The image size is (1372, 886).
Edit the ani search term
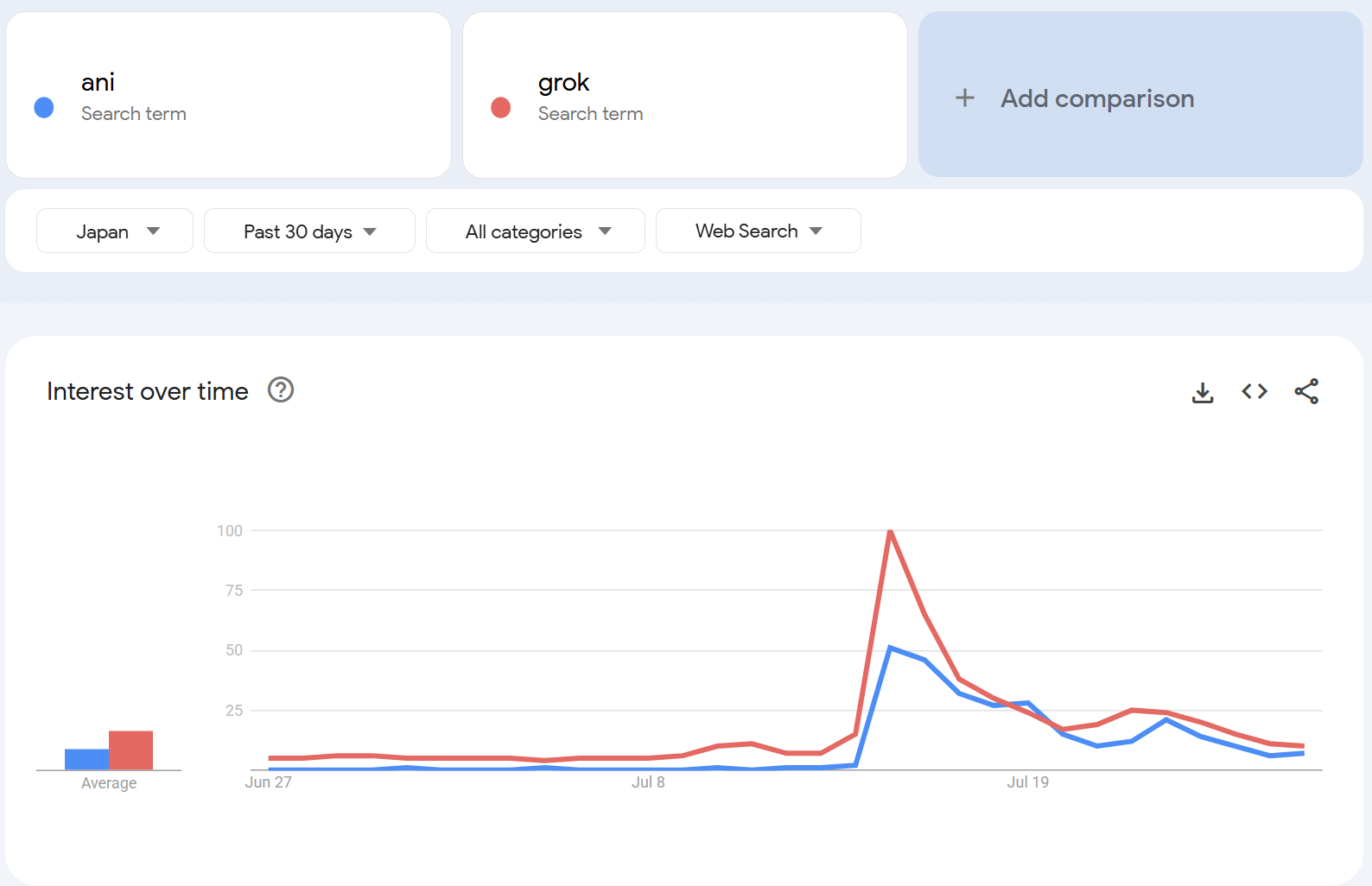pos(98,83)
